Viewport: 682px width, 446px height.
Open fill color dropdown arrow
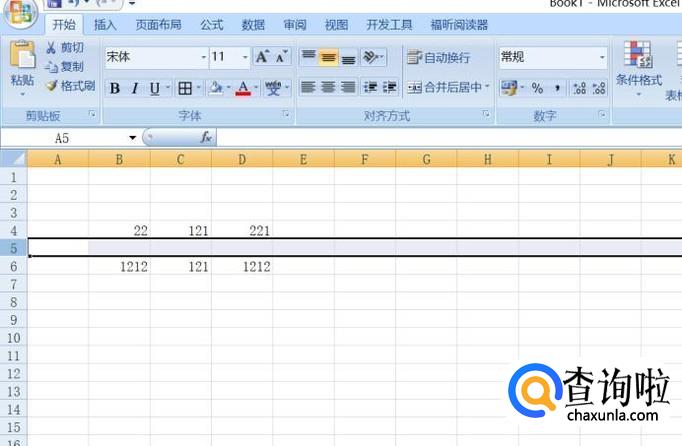[x=228, y=88]
